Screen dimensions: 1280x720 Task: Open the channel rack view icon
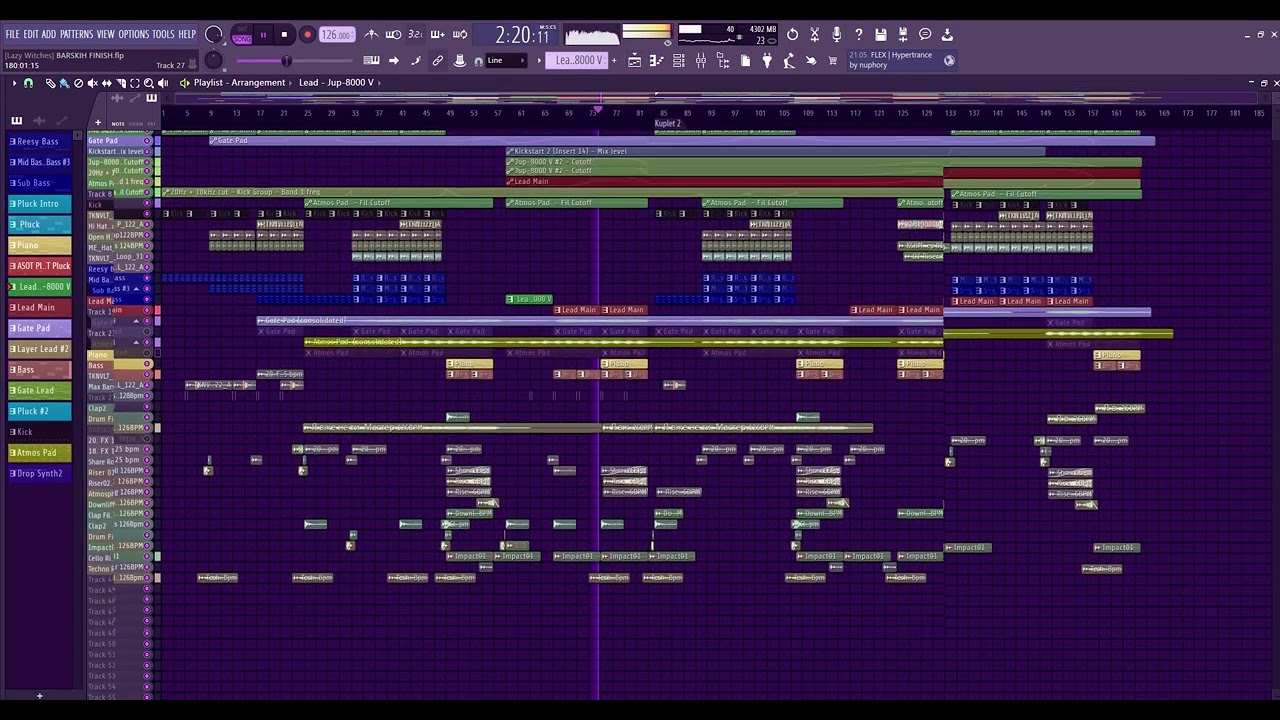point(679,61)
